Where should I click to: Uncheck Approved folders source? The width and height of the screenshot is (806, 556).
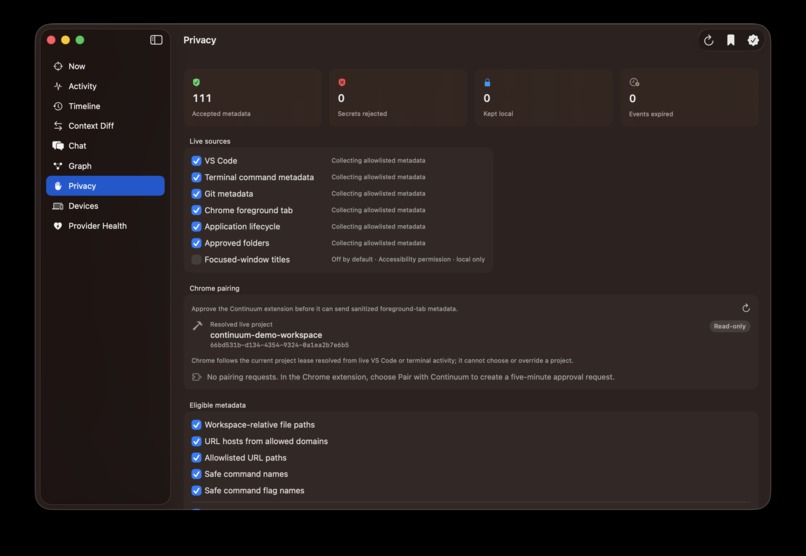pyautogui.click(x=196, y=243)
